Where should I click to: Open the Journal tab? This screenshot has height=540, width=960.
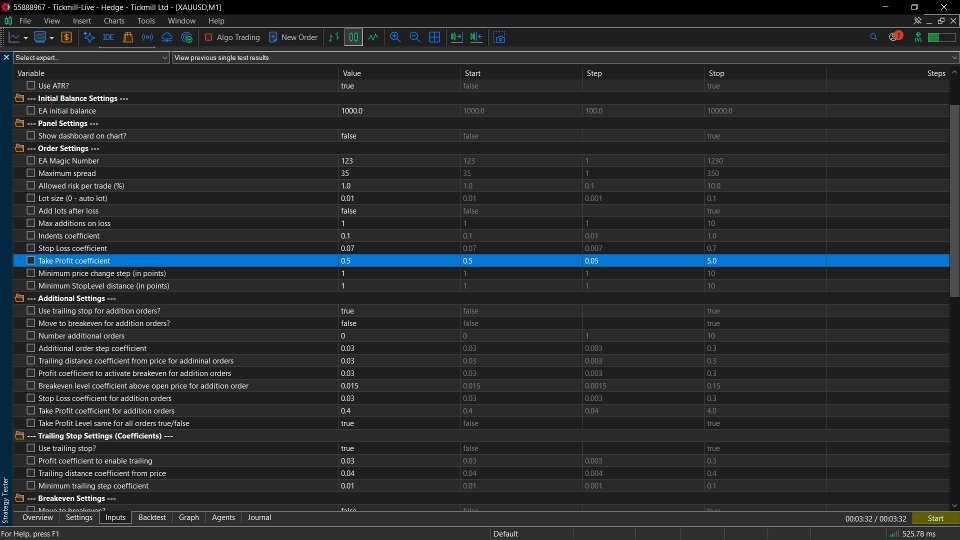[x=259, y=517]
